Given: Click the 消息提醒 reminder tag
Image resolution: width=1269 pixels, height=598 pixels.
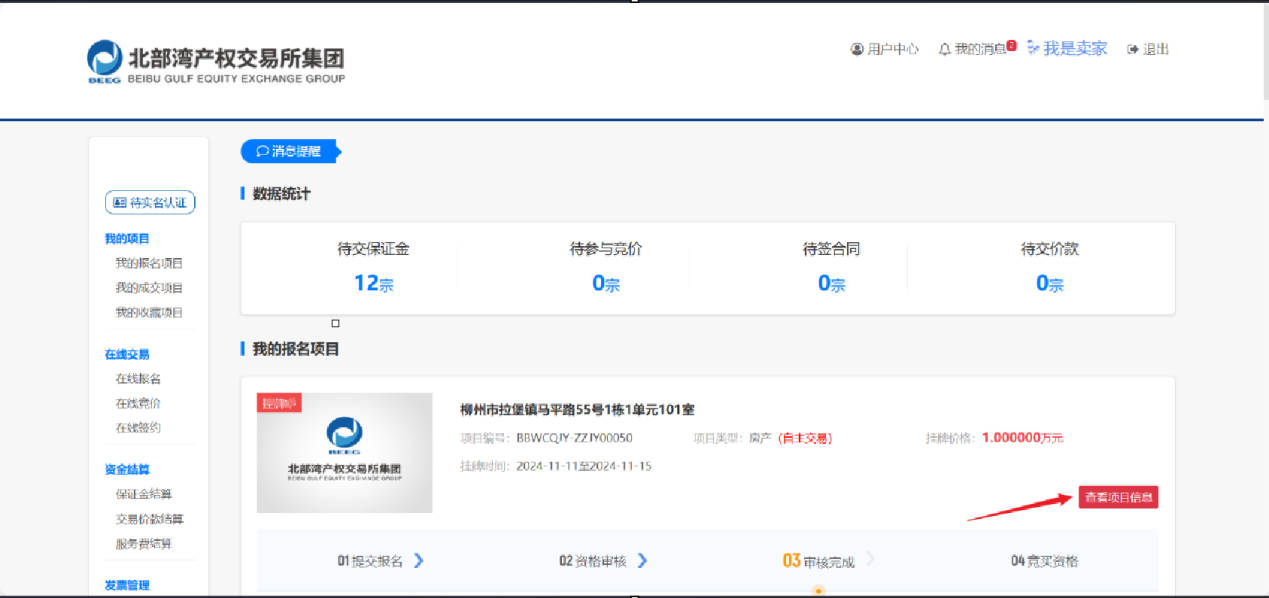Looking at the screenshot, I should click(291, 151).
